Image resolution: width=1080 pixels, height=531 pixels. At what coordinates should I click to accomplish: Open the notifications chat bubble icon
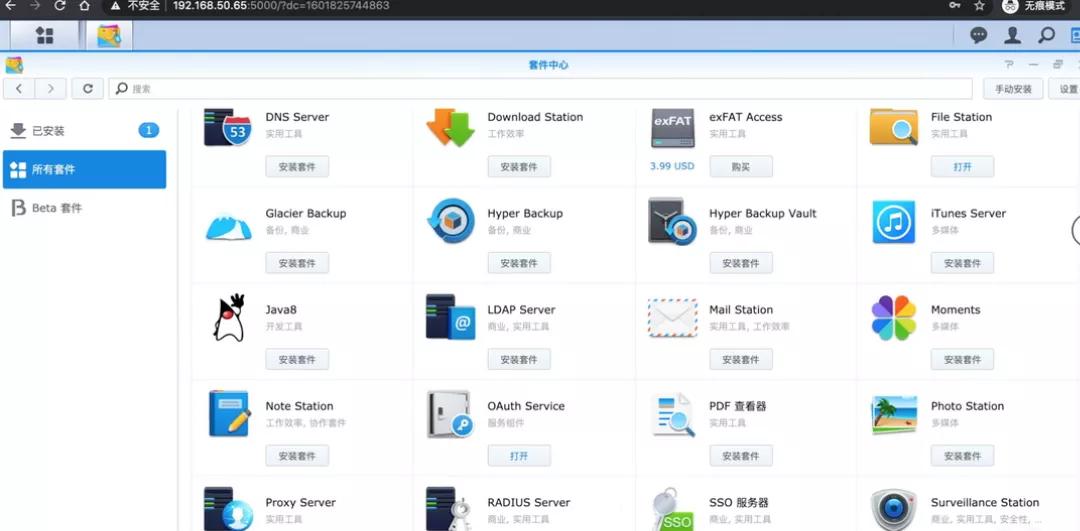pos(978,35)
